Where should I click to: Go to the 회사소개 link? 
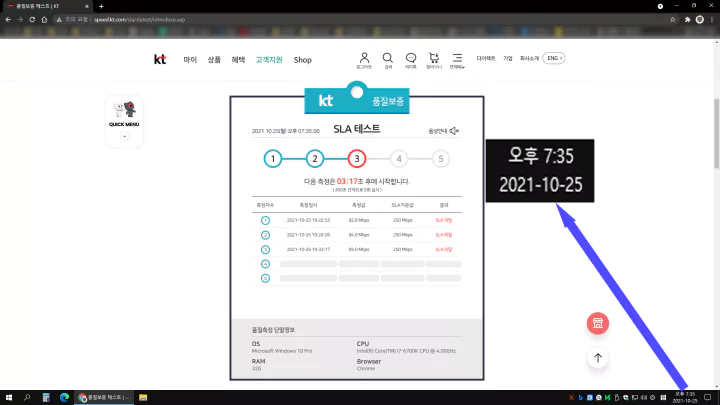[x=529, y=58]
